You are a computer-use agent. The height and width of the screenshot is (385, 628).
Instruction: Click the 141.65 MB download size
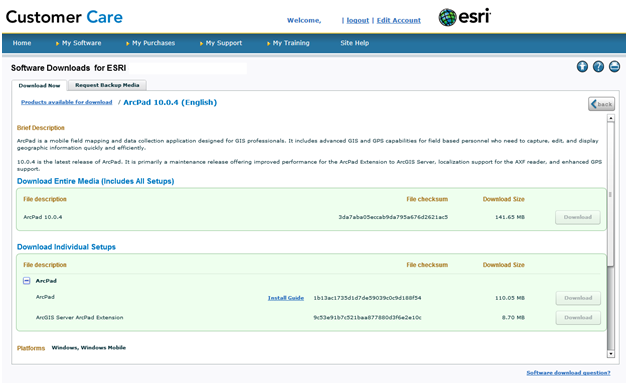click(509, 217)
